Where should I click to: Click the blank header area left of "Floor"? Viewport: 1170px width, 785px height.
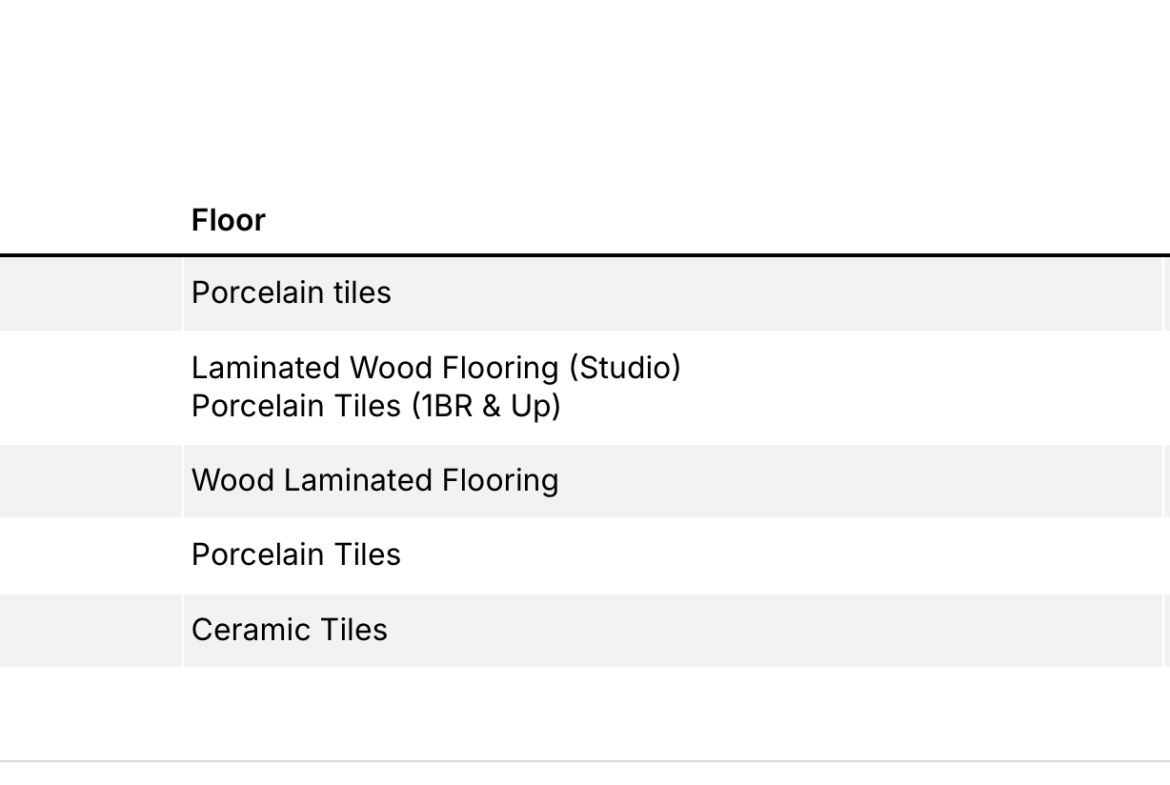(90, 221)
